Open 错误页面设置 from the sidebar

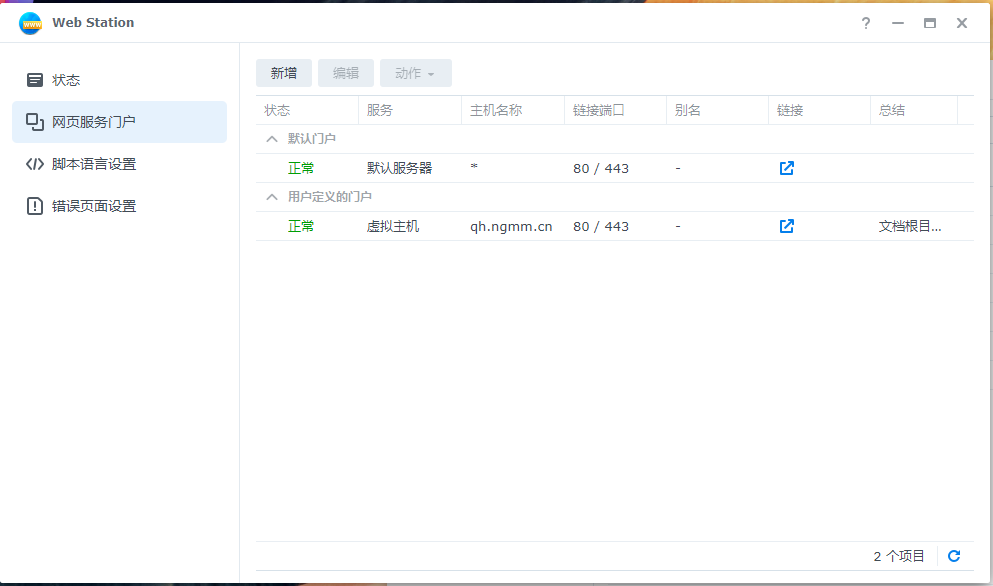tap(35, 206)
